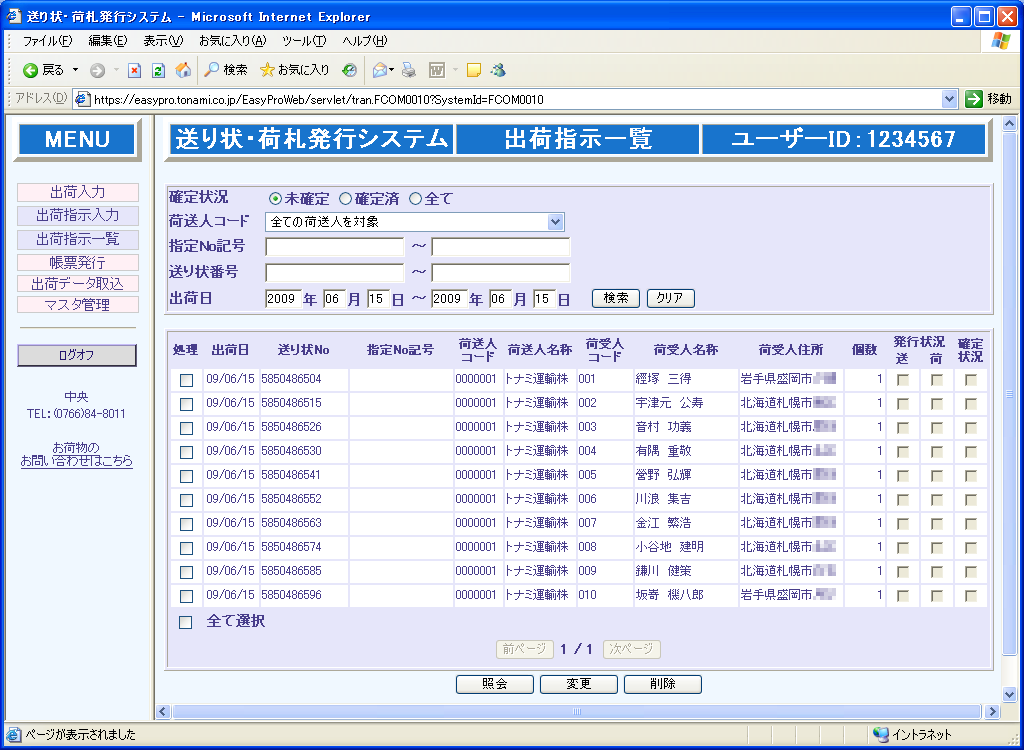
Task: Click the IE logo in the title bar
Action: pyautogui.click(x=14, y=16)
